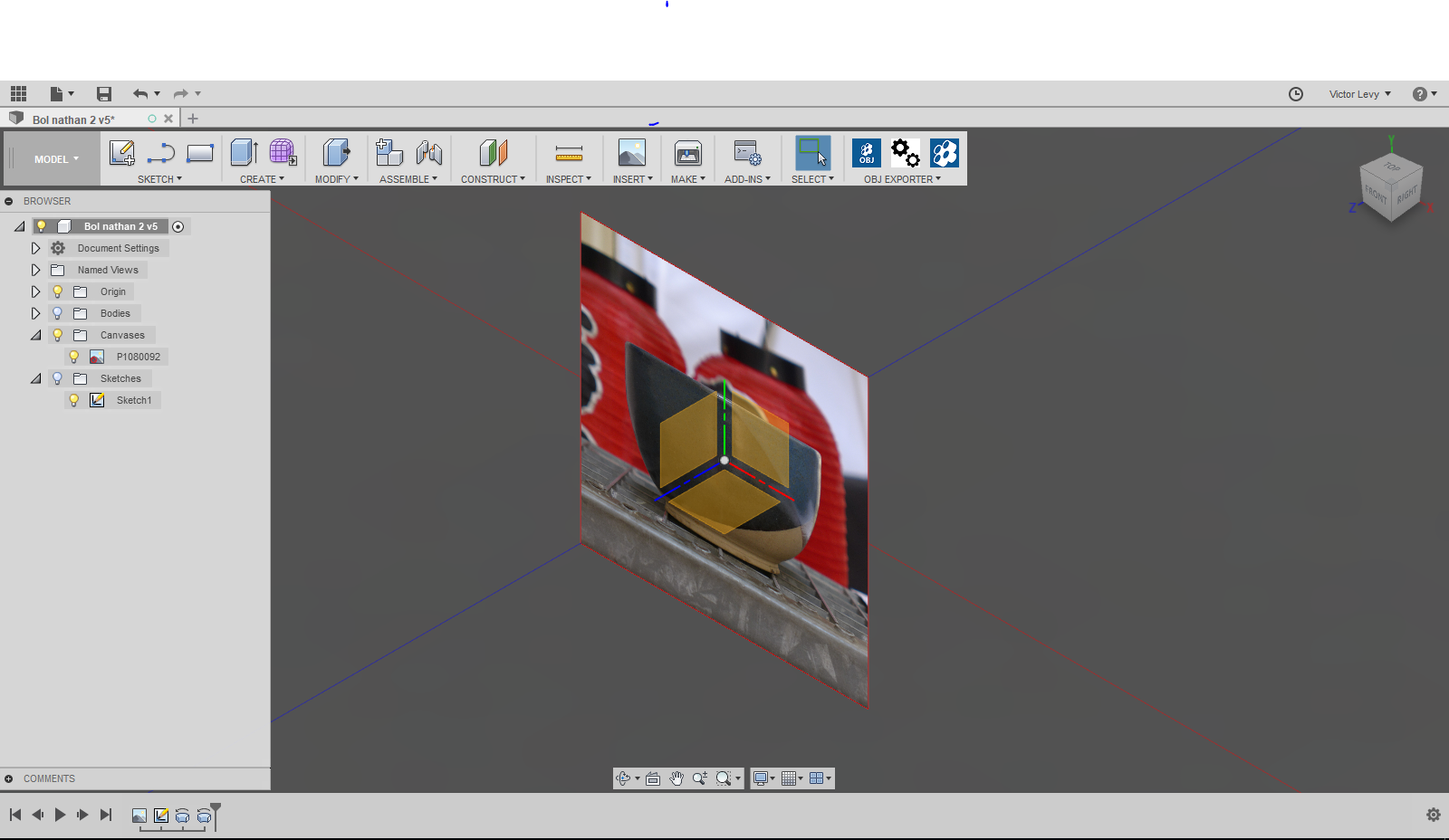This screenshot has width=1449, height=840.
Task: Expand the Comments panel
Action: [8, 778]
